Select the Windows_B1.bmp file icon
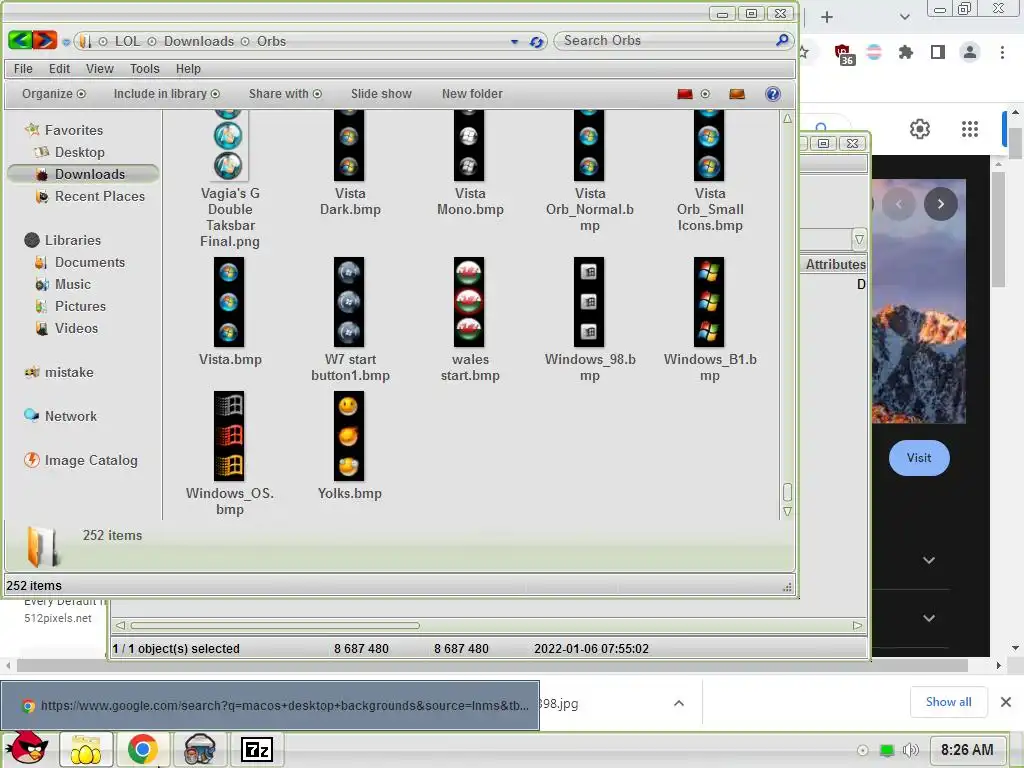 pos(709,302)
